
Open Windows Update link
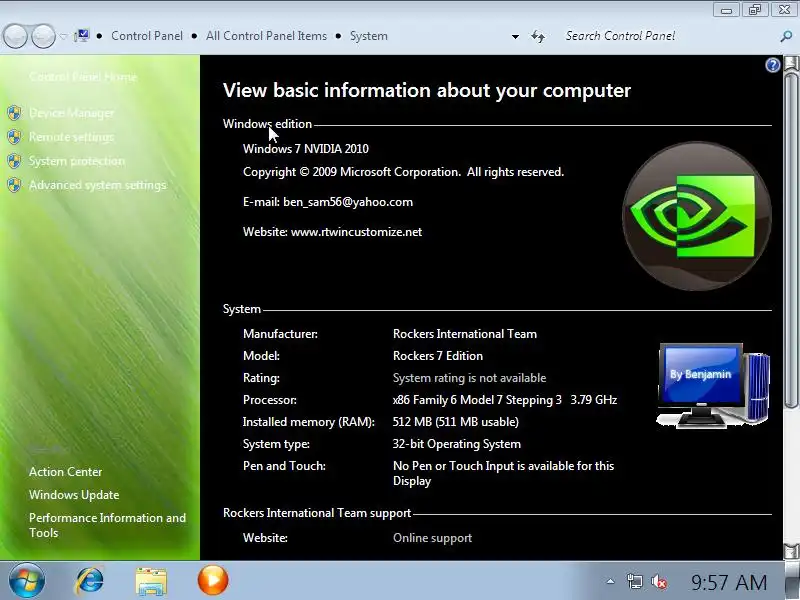point(74,495)
